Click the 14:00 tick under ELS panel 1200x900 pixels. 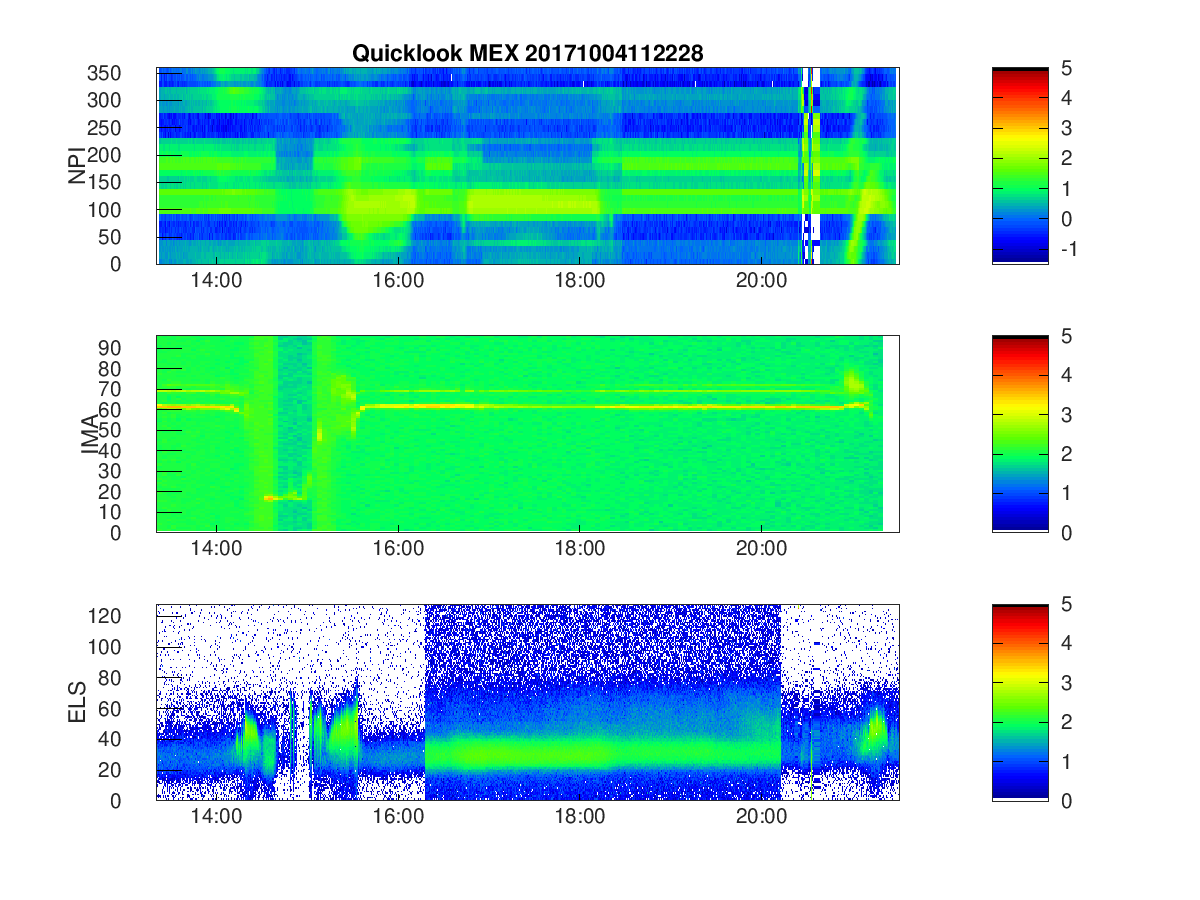216,816
